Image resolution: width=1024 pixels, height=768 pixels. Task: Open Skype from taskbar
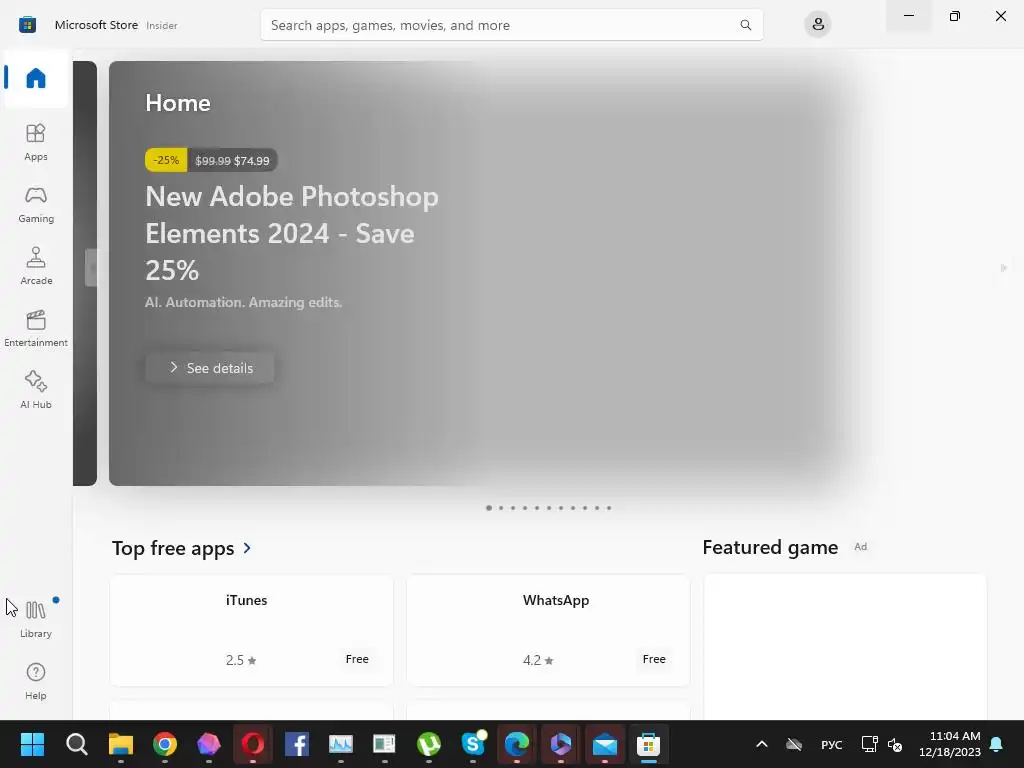tap(473, 744)
